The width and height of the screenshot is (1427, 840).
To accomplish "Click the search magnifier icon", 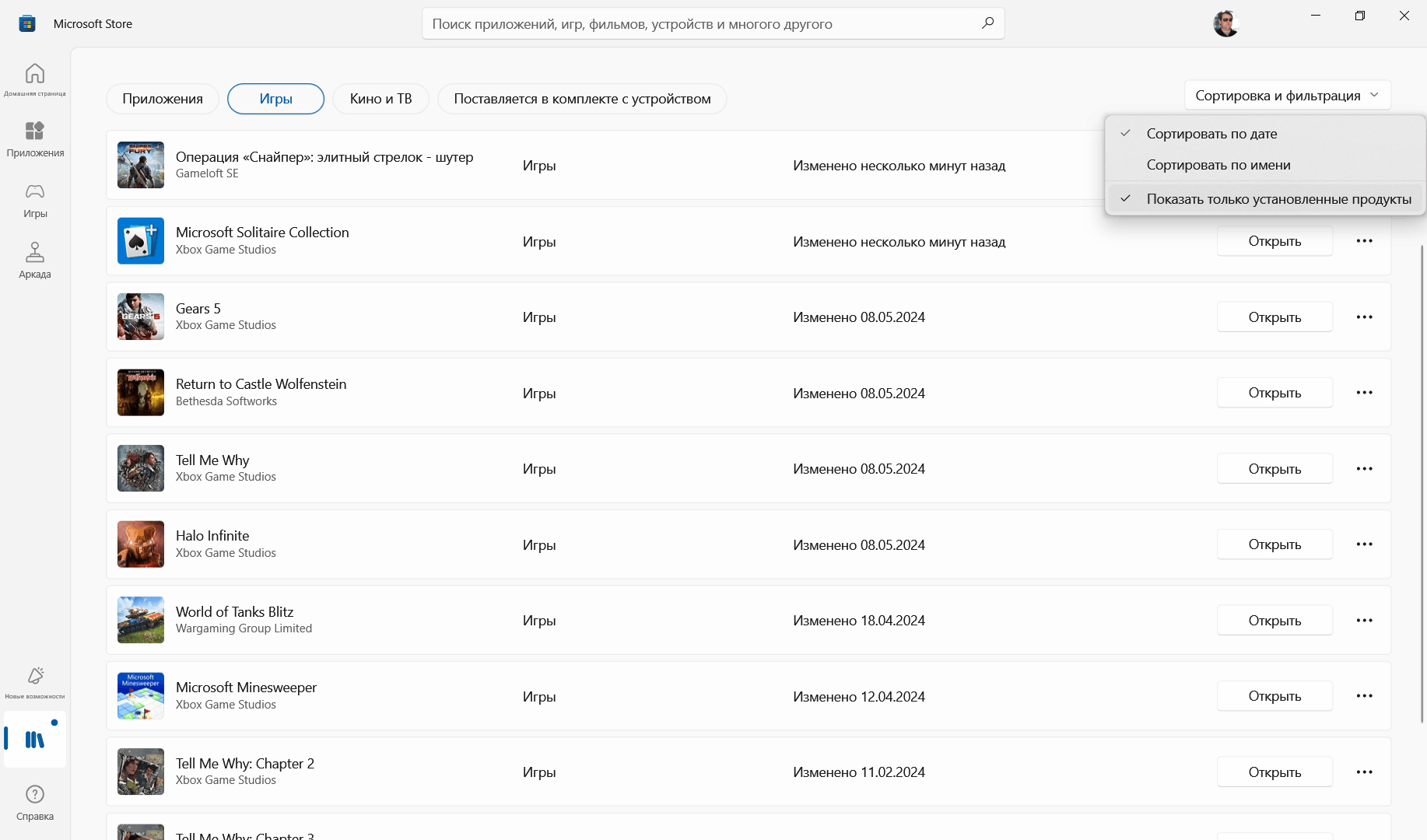I will (987, 23).
